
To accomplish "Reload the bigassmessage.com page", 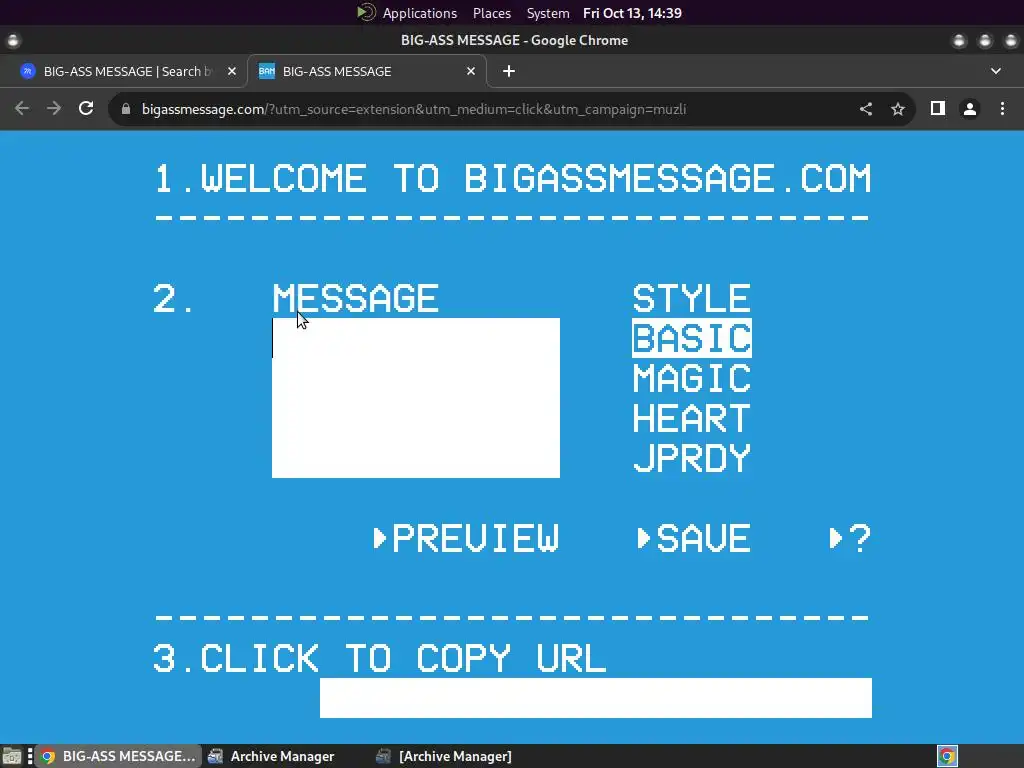I will [86, 108].
